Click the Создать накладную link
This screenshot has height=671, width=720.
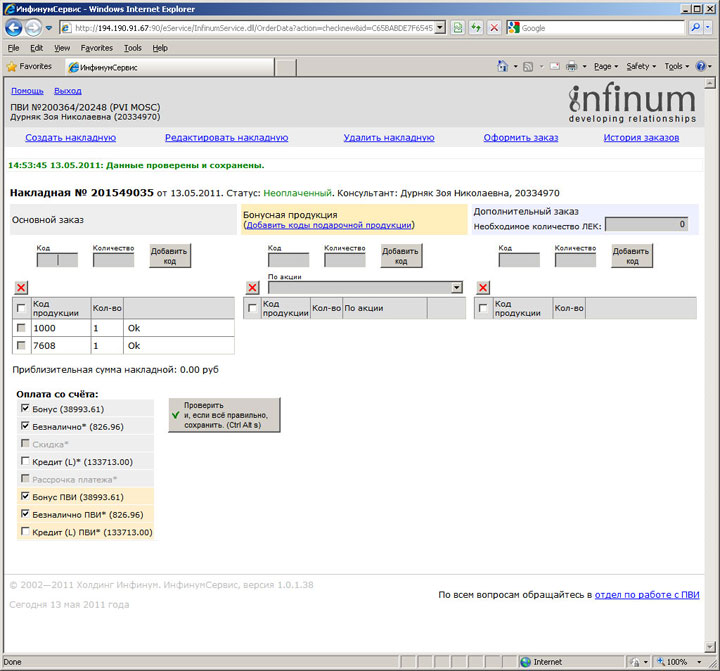click(x=70, y=137)
